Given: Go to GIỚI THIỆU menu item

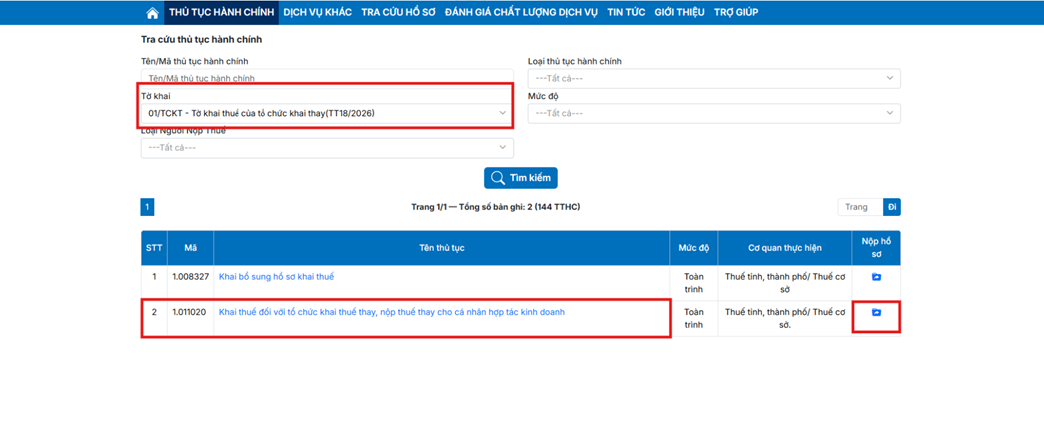Looking at the screenshot, I should (x=679, y=12).
